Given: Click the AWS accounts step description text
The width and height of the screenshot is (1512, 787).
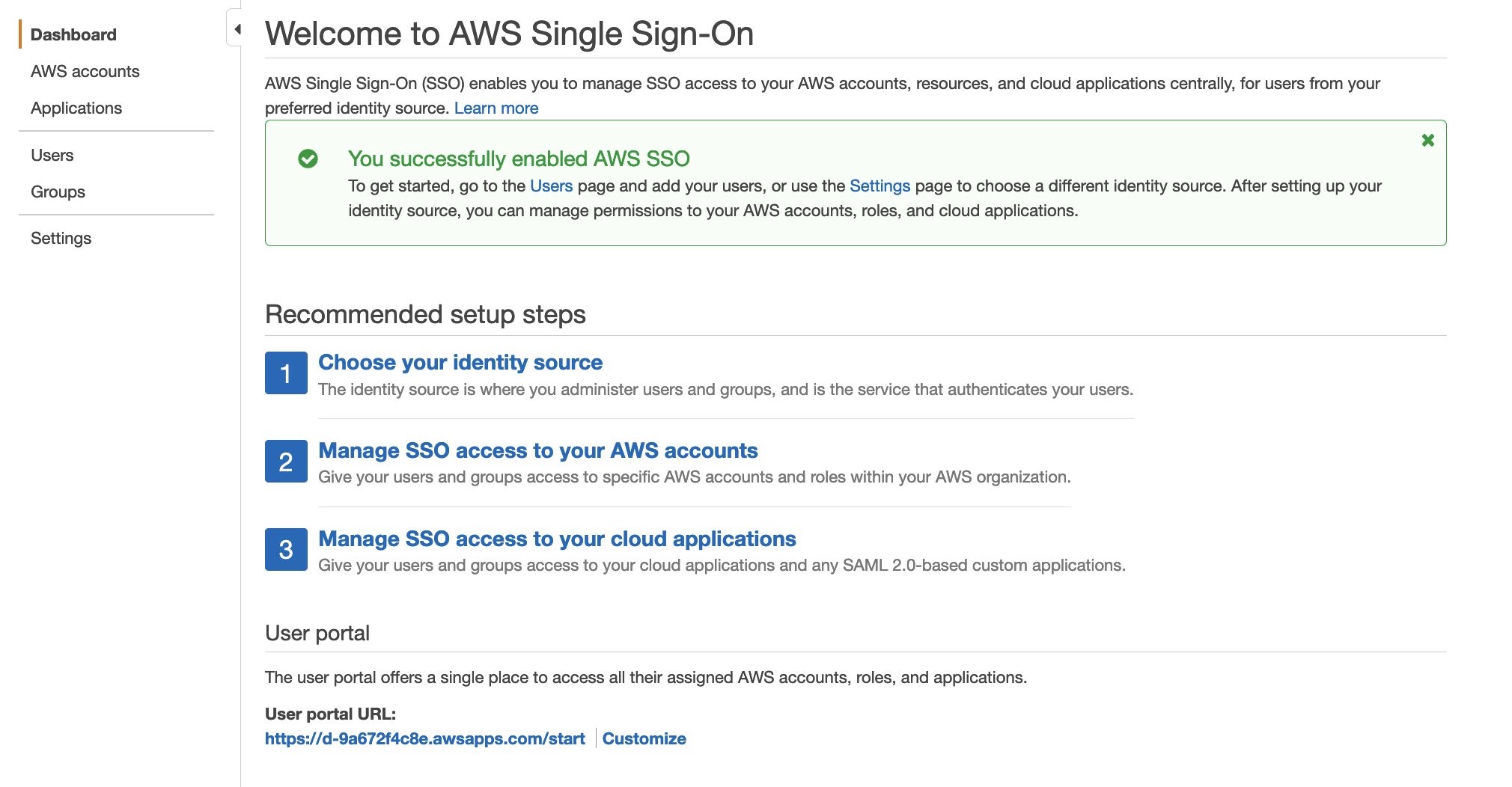Looking at the screenshot, I should click(x=695, y=477).
